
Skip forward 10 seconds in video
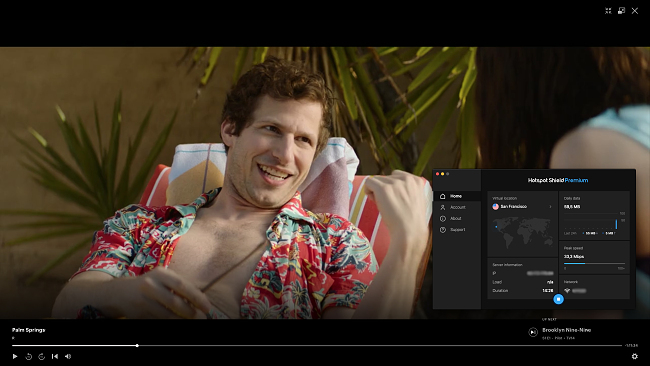point(41,356)
